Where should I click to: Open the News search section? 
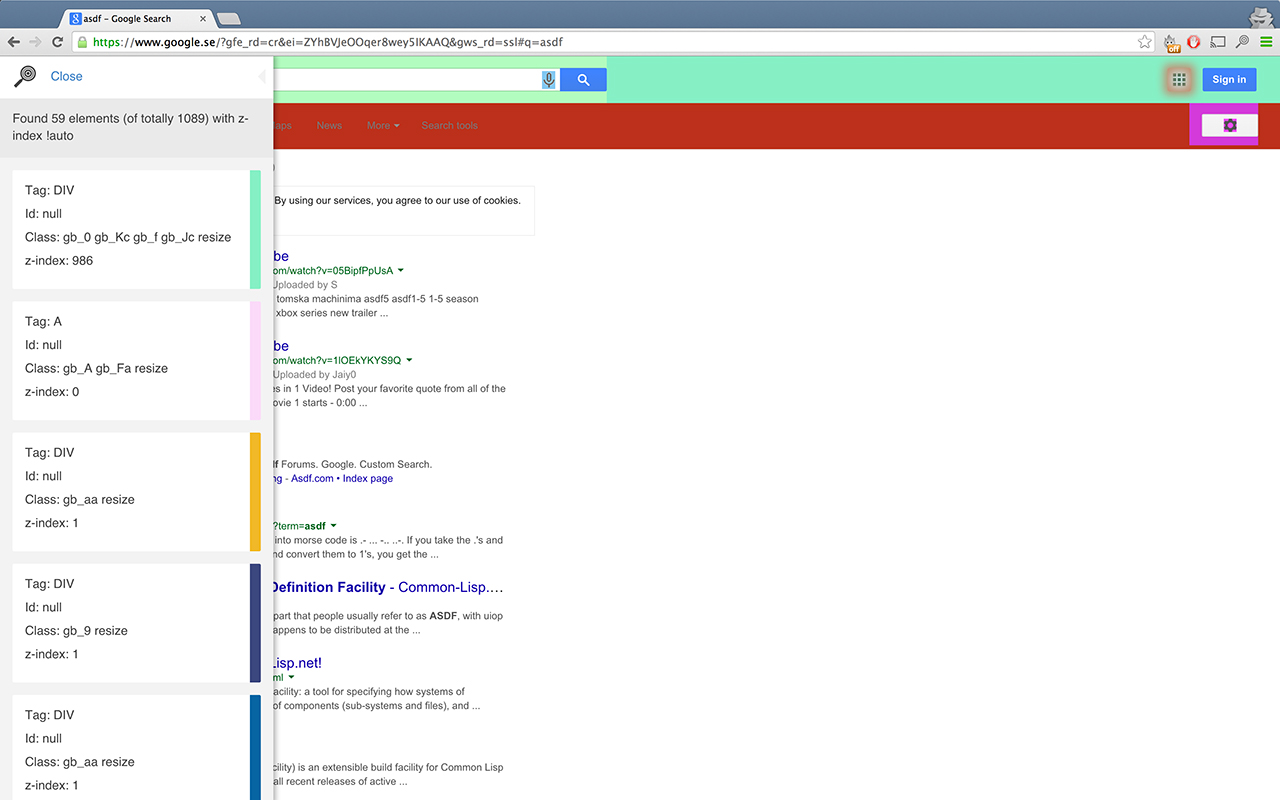[x=329, y=125]
